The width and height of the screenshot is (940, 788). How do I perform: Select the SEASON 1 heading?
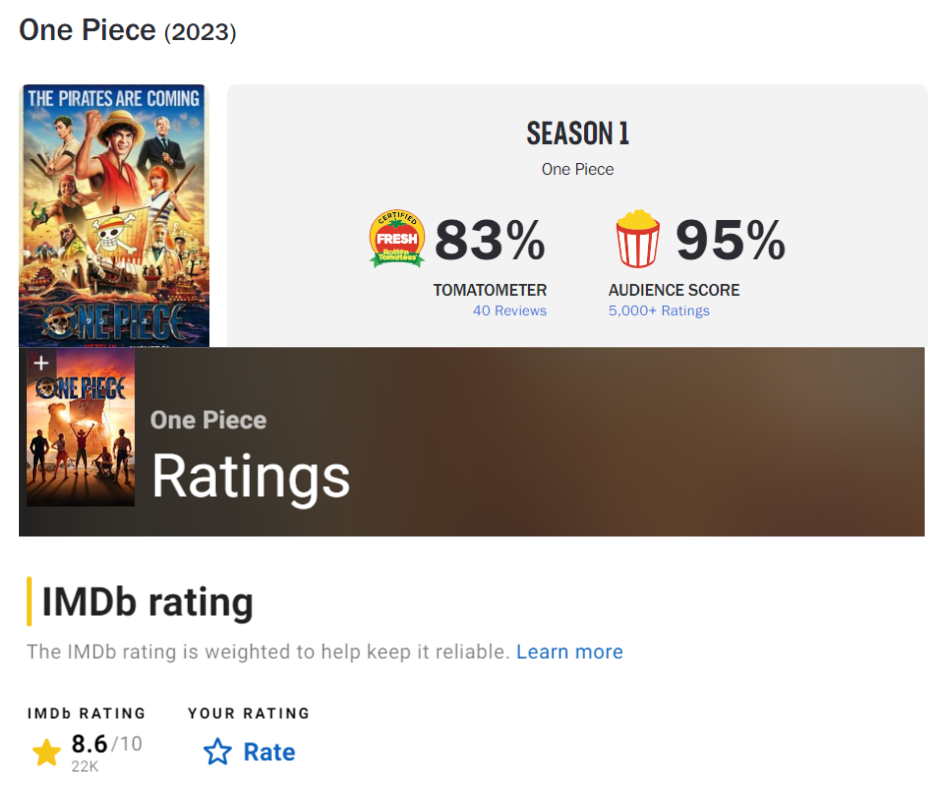pyautogui.click(x=578, y=133)
